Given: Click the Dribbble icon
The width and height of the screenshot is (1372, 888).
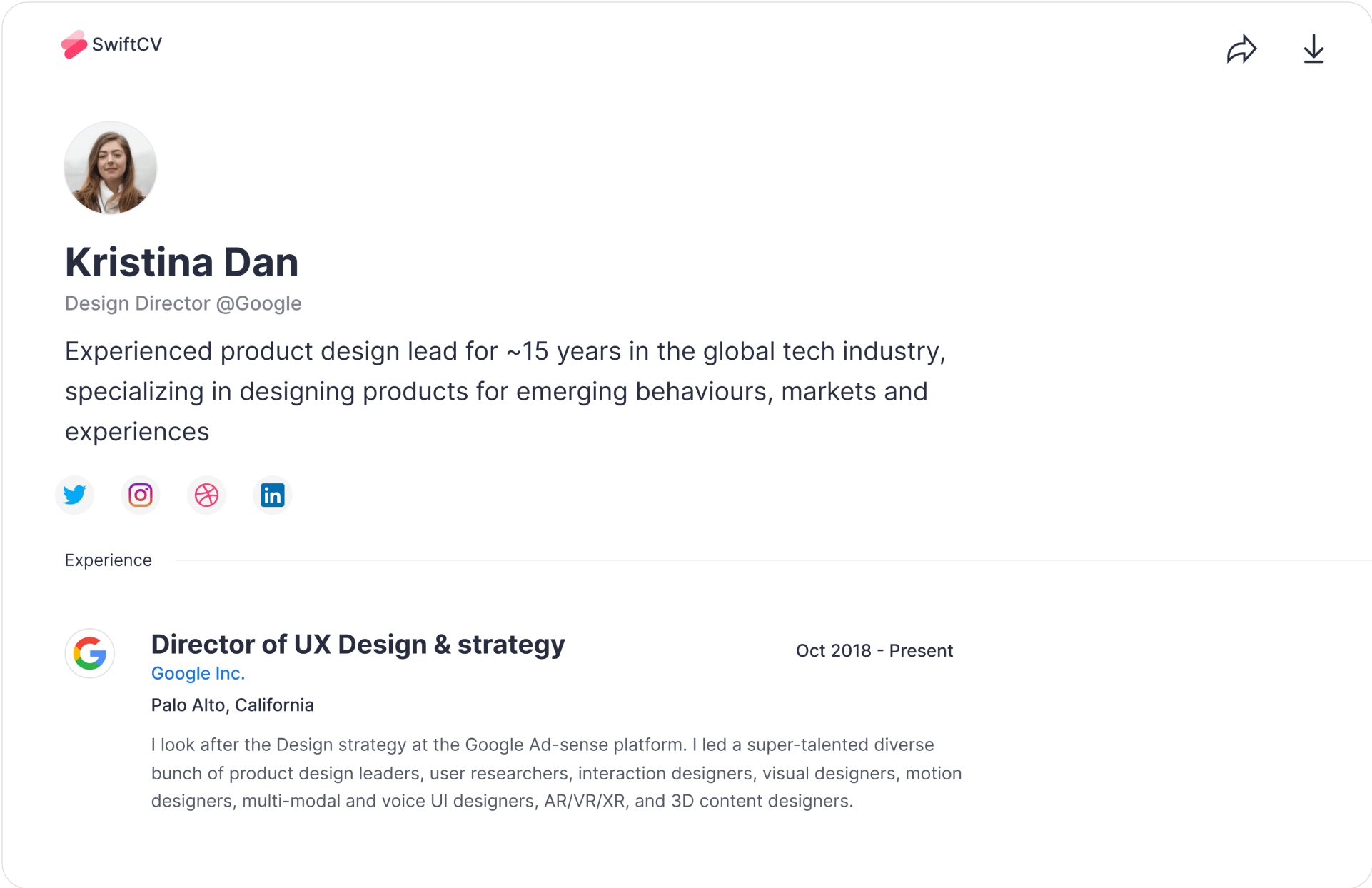Looking at the screenshot, I should pyautogui.click(x=206, y=495).
